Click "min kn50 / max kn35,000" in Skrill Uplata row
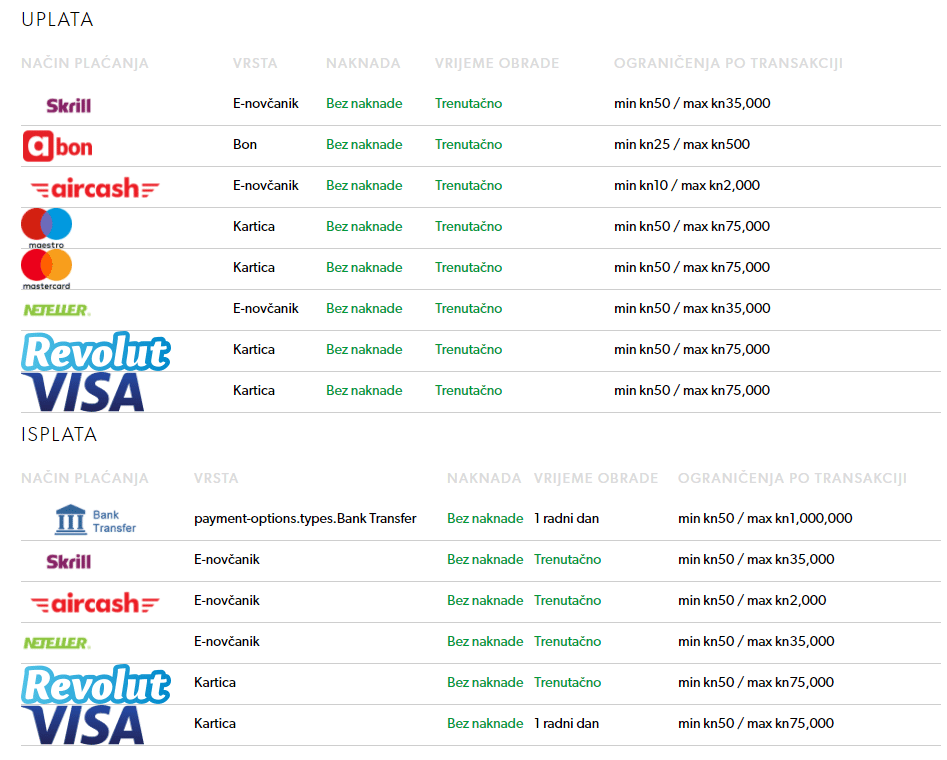Image resolution: width=947 pixels, height=760 pixels. pos(692,103)
